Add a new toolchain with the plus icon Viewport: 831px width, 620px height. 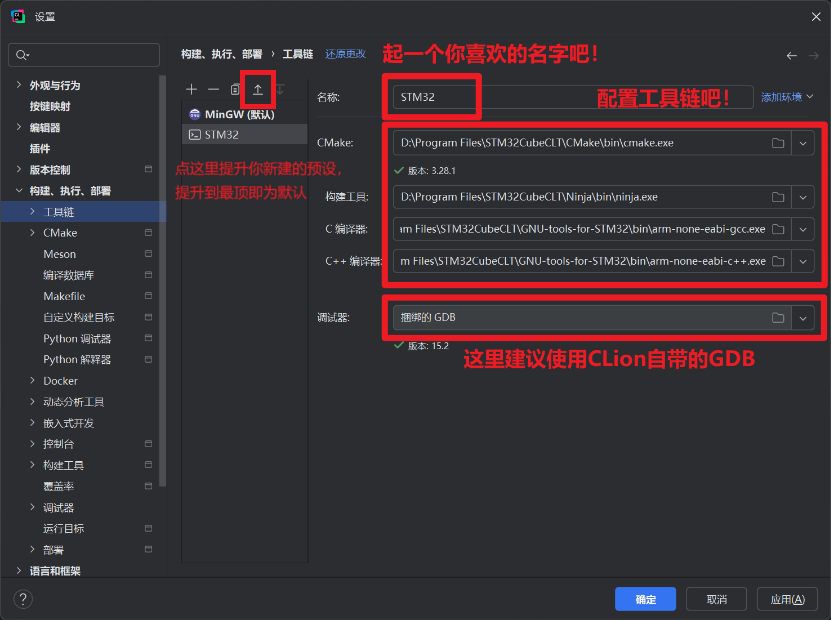tap(191, 89)
